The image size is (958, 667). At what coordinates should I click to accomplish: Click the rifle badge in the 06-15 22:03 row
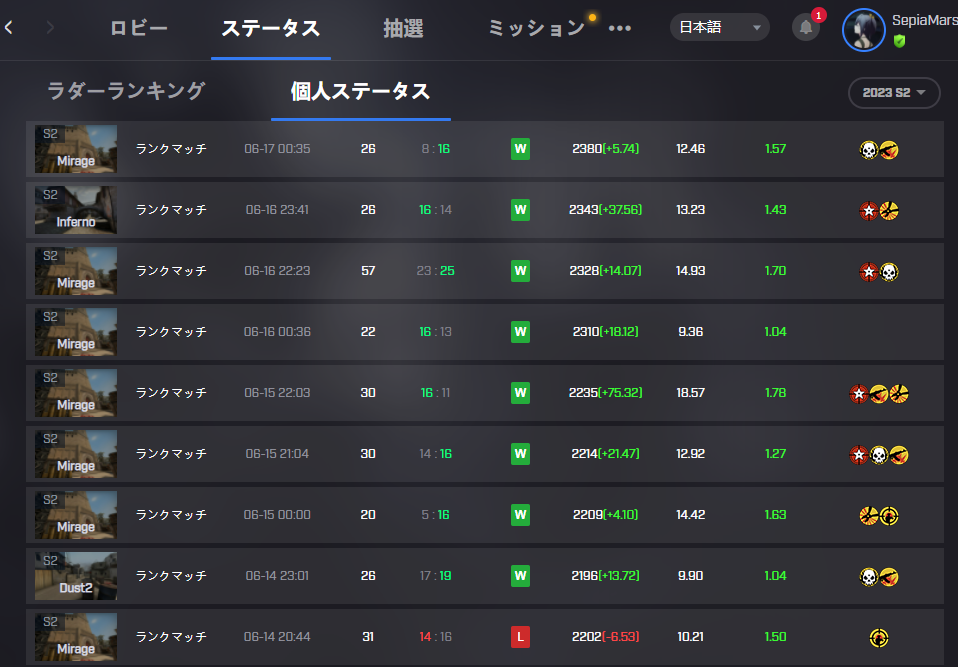[879, 394]
